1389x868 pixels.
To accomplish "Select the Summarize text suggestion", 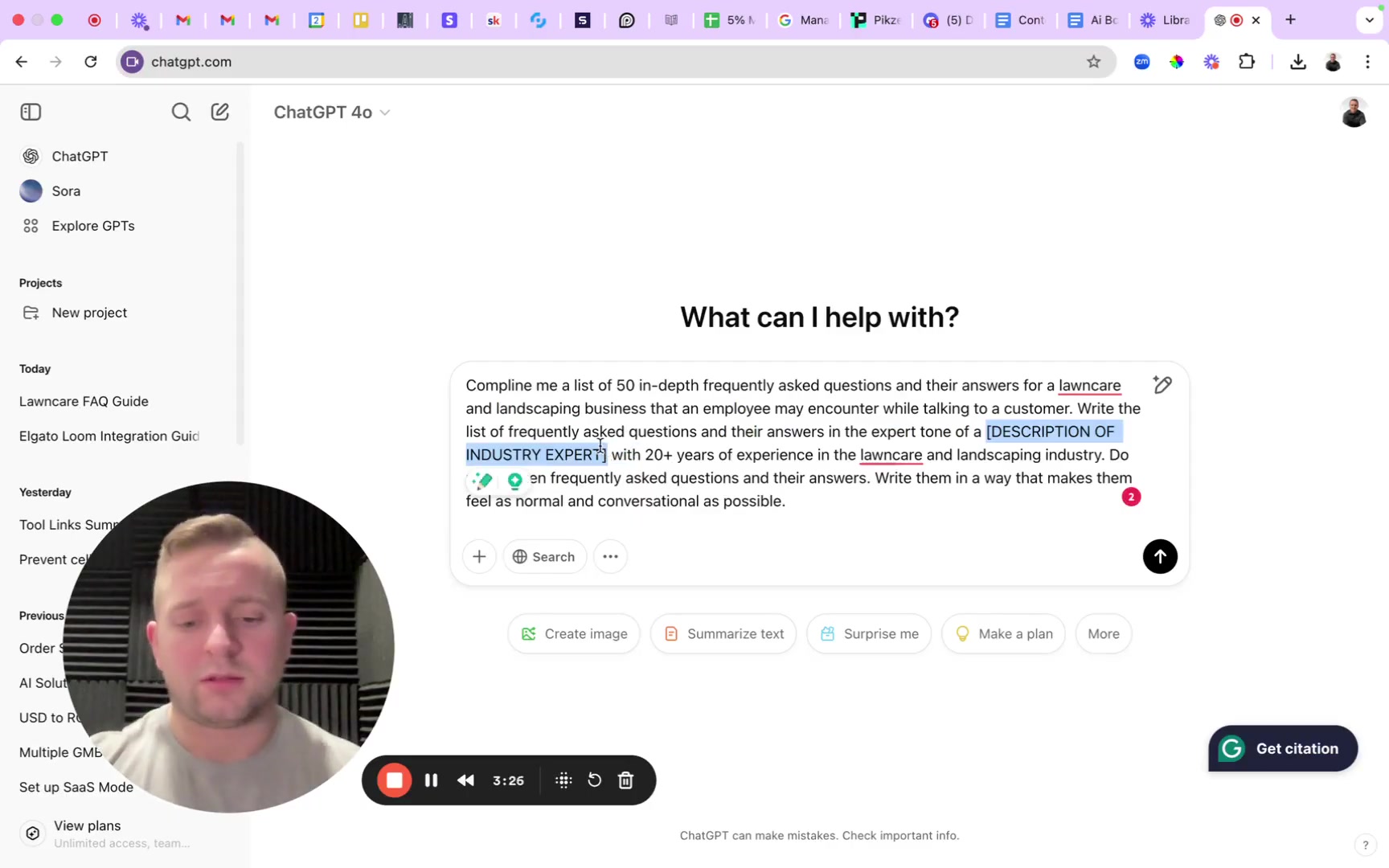I will tap(723, 633).
